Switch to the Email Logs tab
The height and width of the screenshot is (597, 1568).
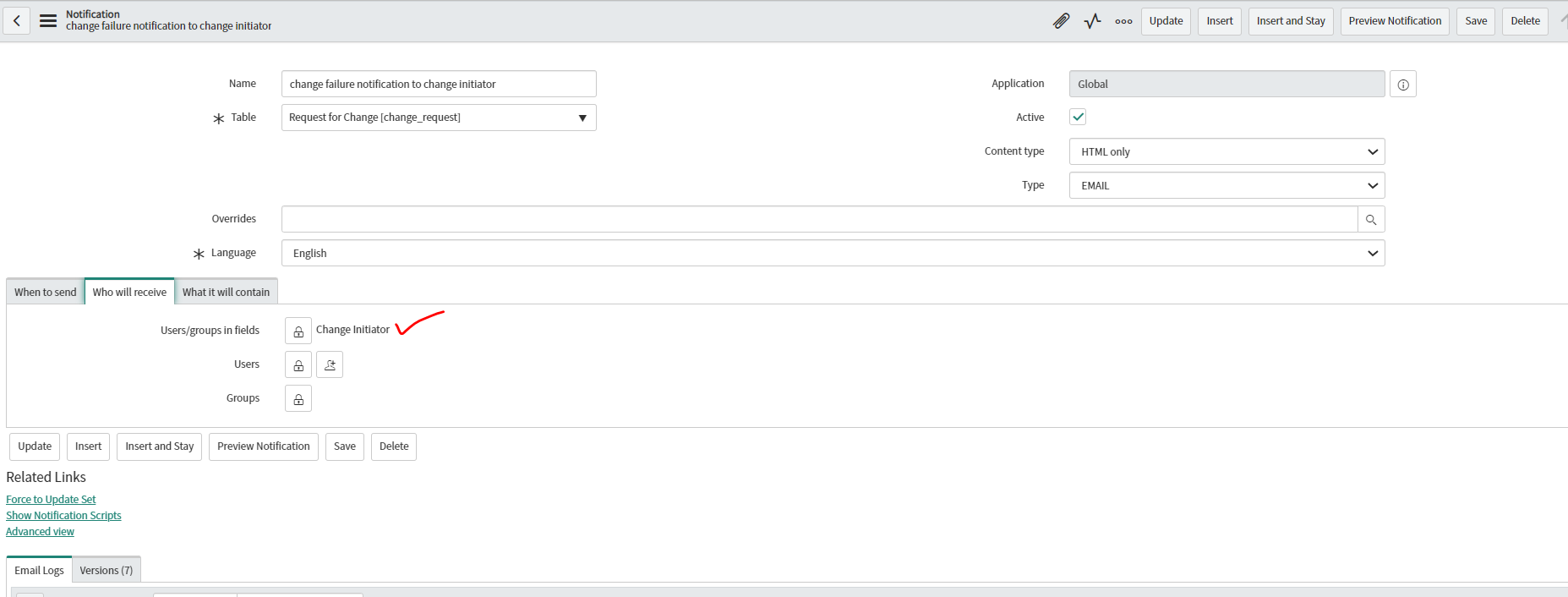point(39,570)
